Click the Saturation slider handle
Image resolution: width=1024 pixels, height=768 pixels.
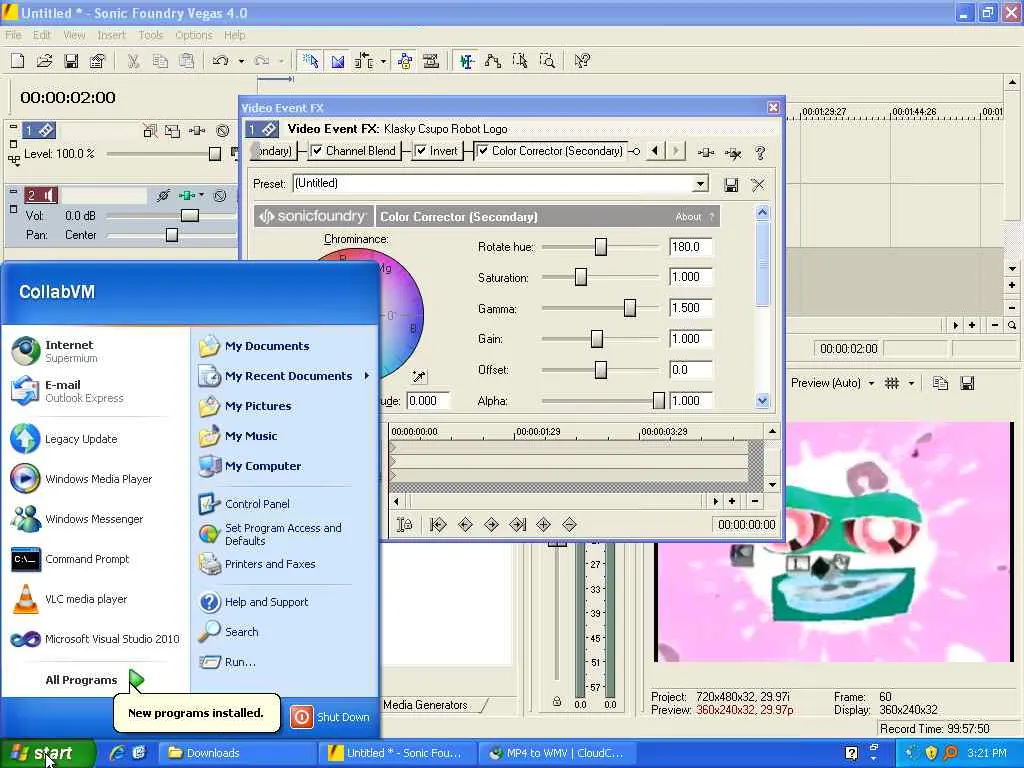(581, 277)
